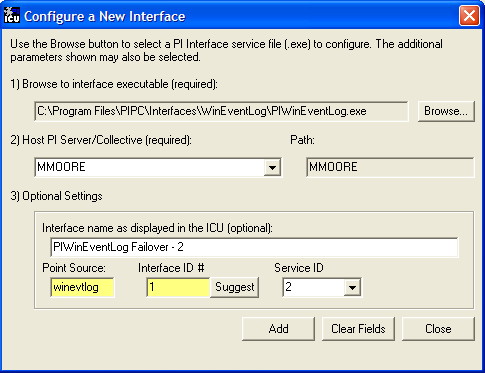Click the Optional Settings section label
485x373 pixels.
[x=56, y=196]
